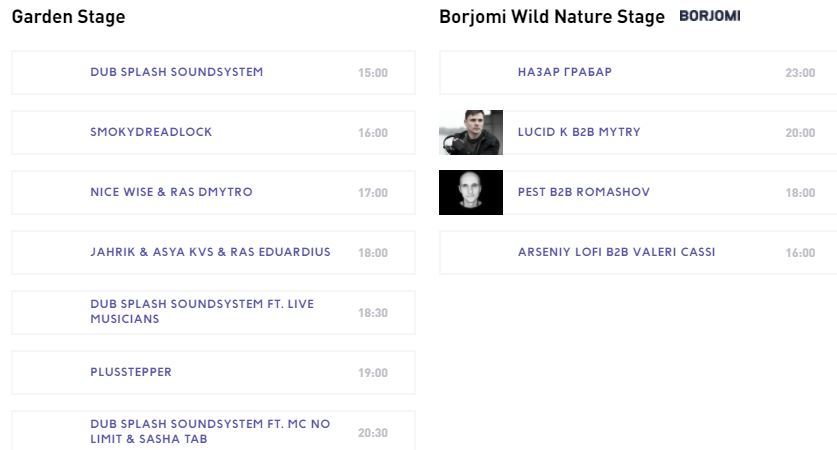Open Dub Splash ft. MC No Limit set

tap(209, 431)
